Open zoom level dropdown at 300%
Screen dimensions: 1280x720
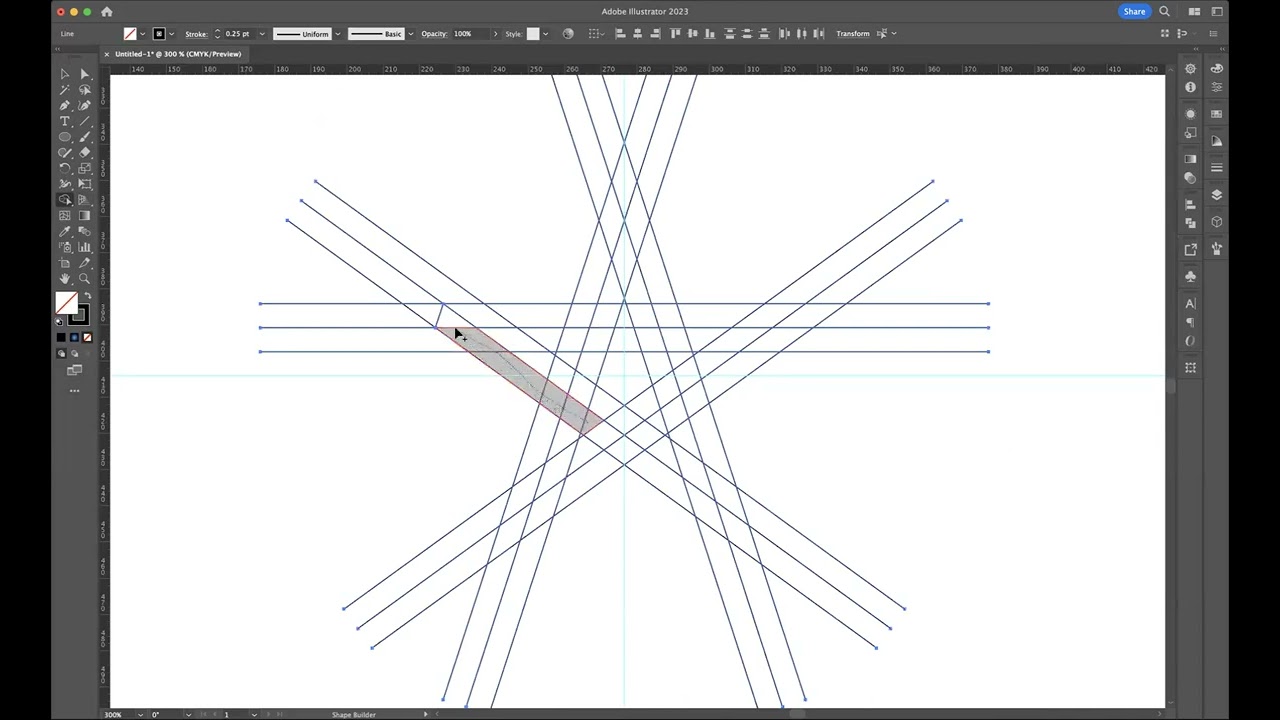click(139, 714)
